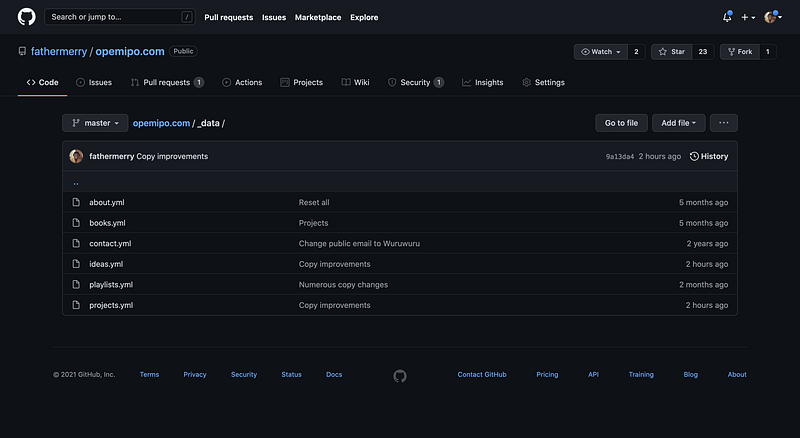Screen dimensions: 800x438
Task: Click the GitHub mark in footer
Action: pyautogui.click(x=400, y=375)
